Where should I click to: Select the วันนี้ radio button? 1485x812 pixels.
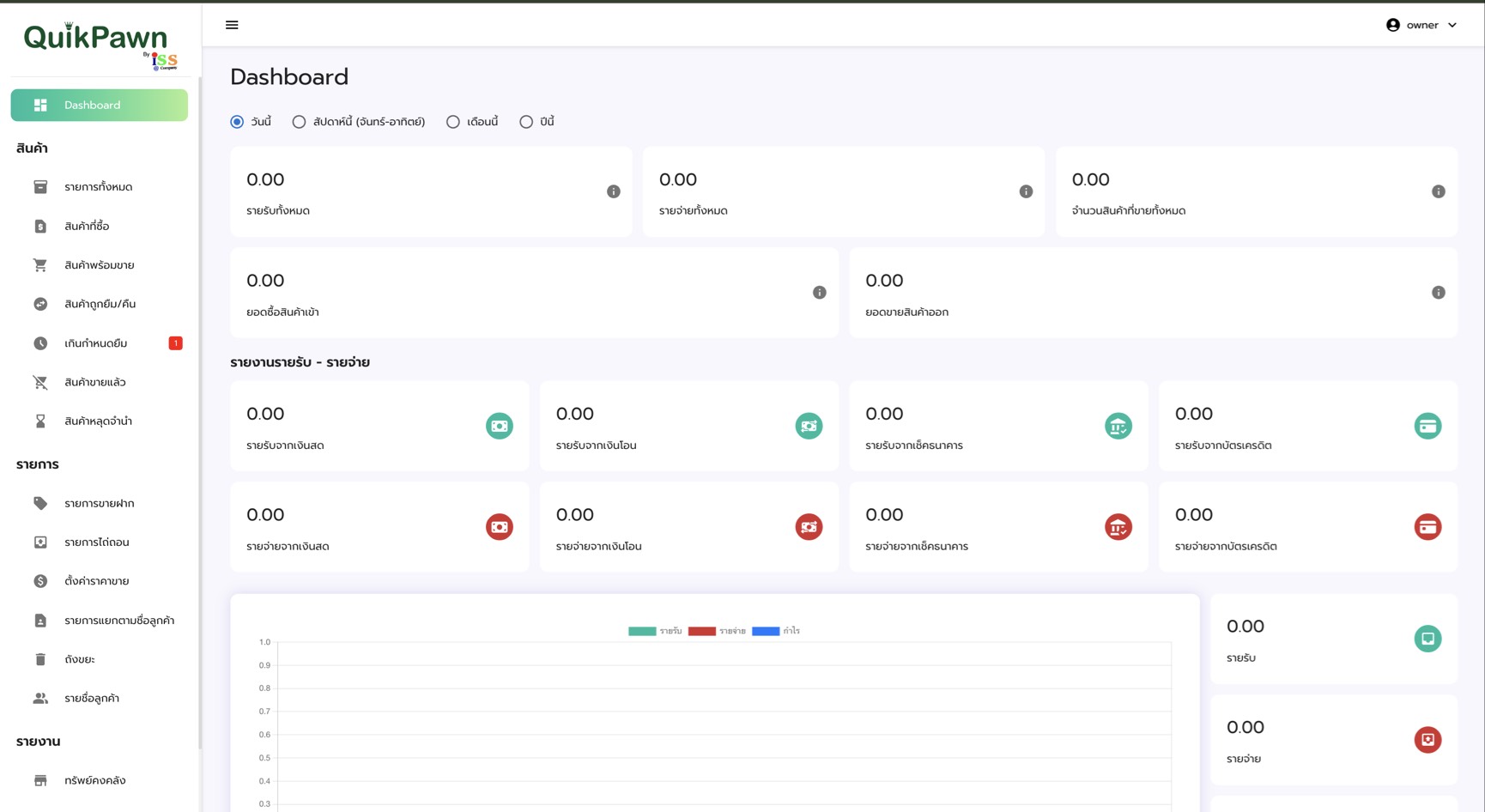[x=237, y=122]
